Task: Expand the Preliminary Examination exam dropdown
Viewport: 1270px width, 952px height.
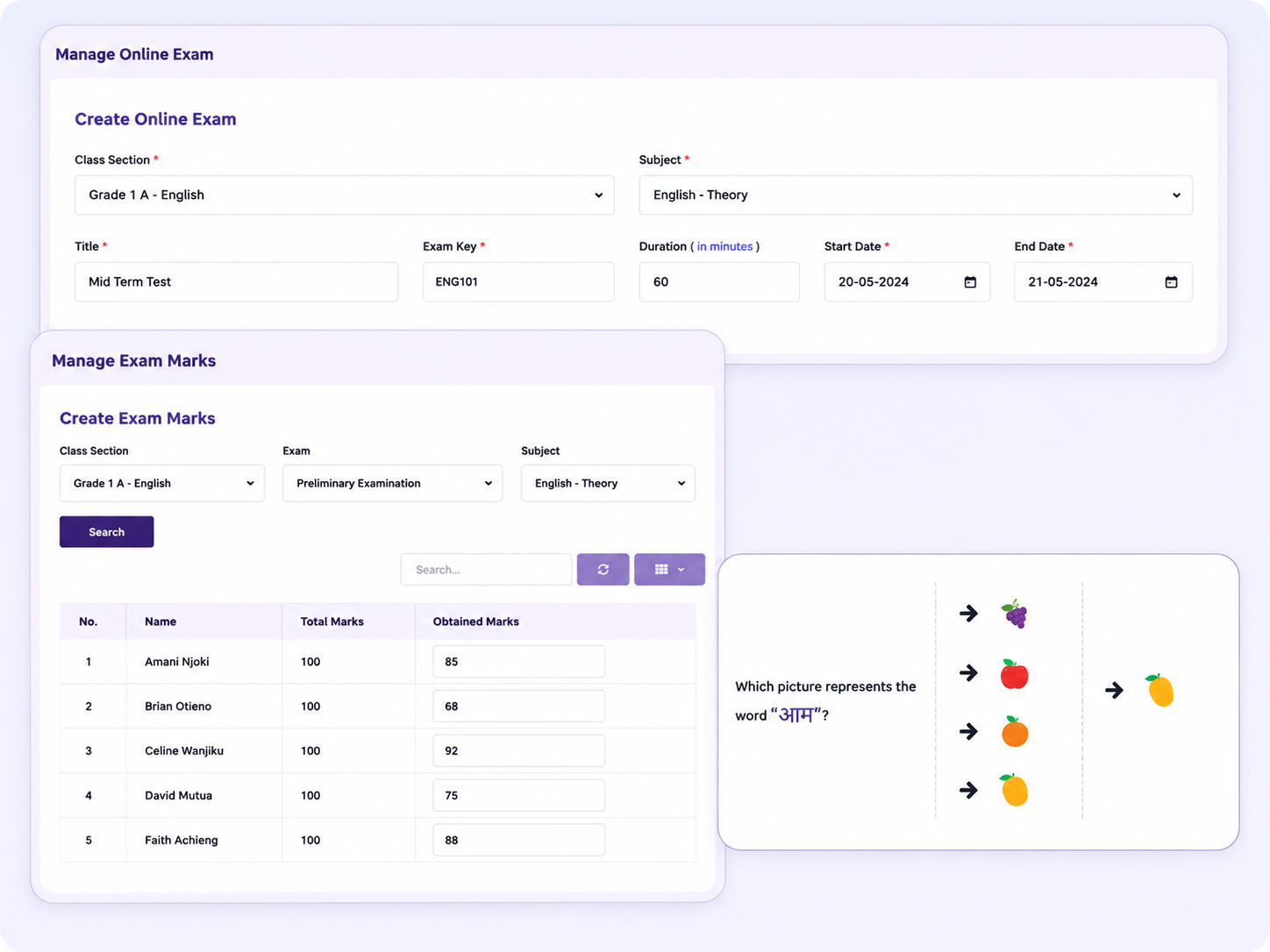Action: click(x=393, y=483)
